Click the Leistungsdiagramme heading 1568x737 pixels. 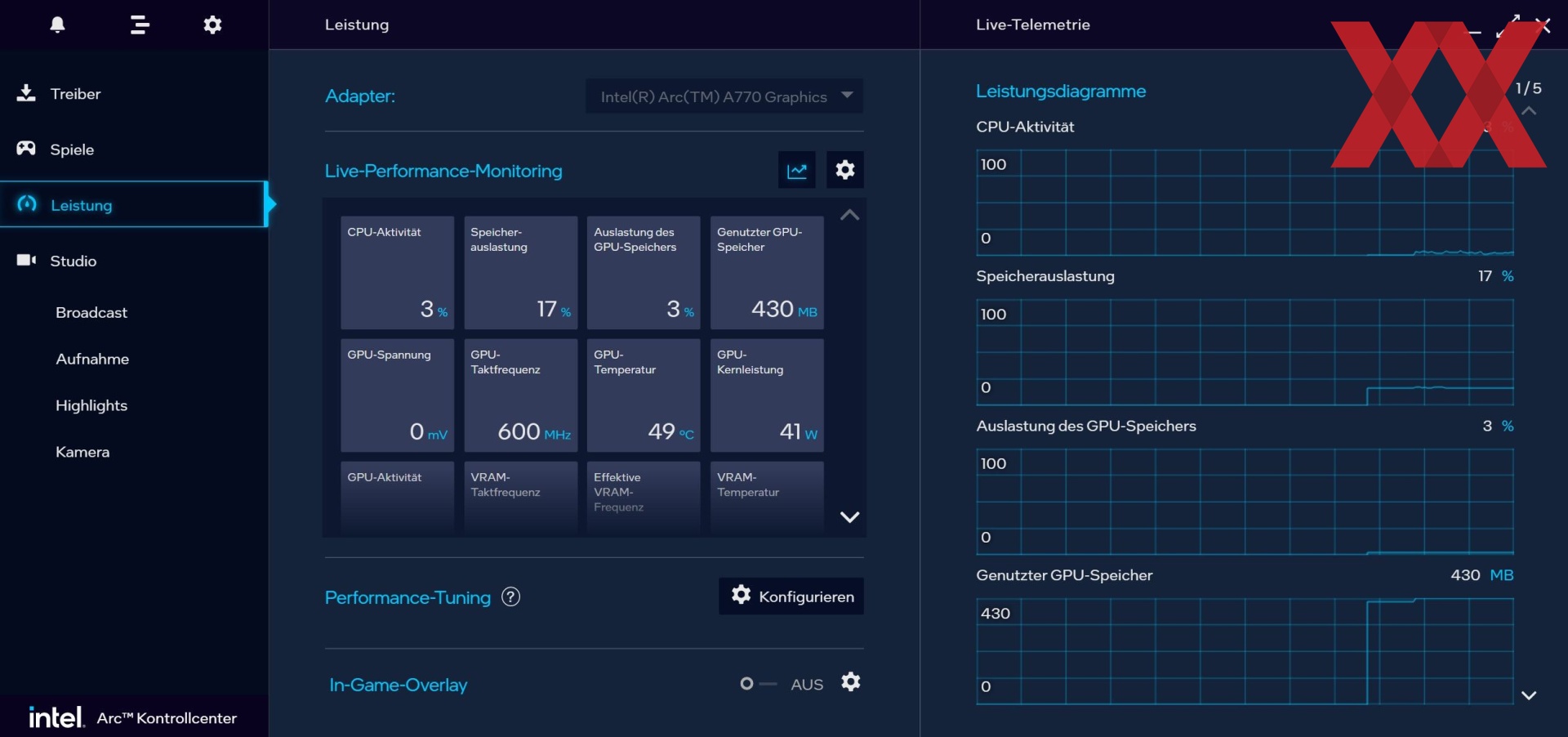1061,92
